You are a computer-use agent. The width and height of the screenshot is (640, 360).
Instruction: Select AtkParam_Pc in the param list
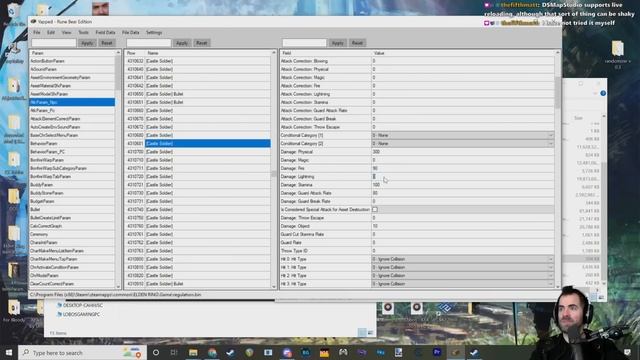click(72, 110)
